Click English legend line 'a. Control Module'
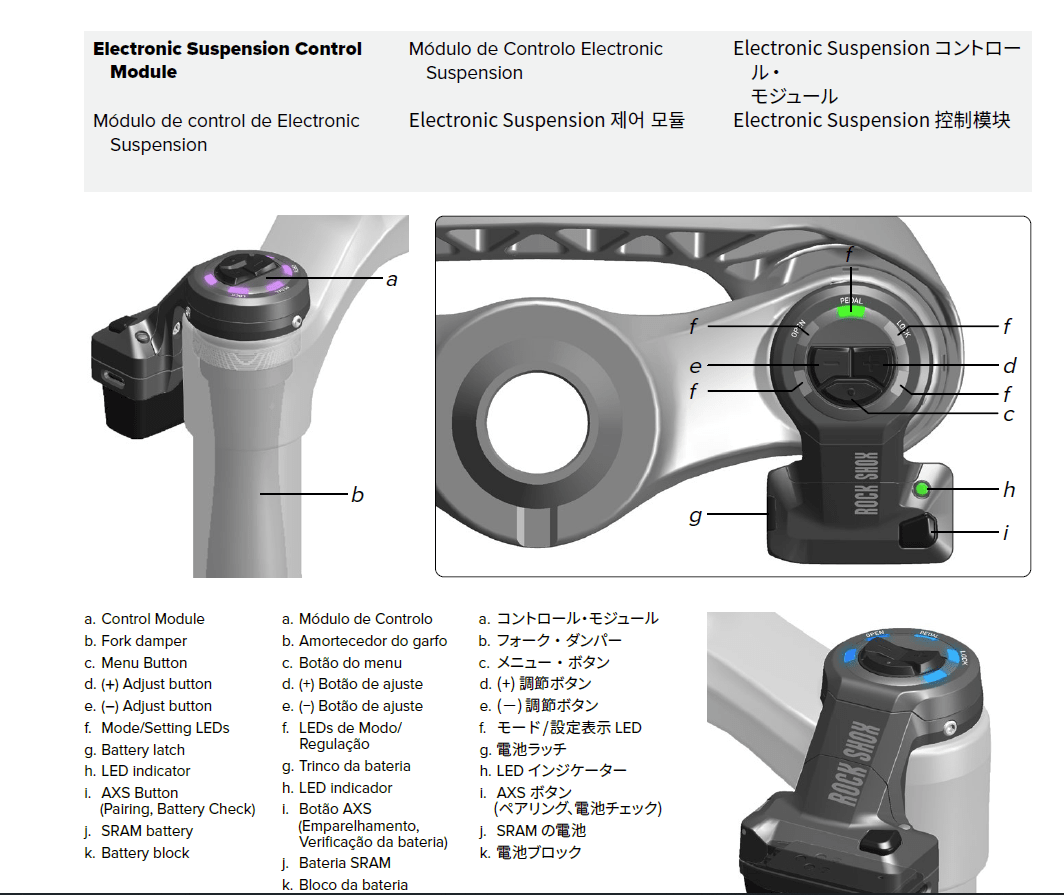 pos(144,619)
